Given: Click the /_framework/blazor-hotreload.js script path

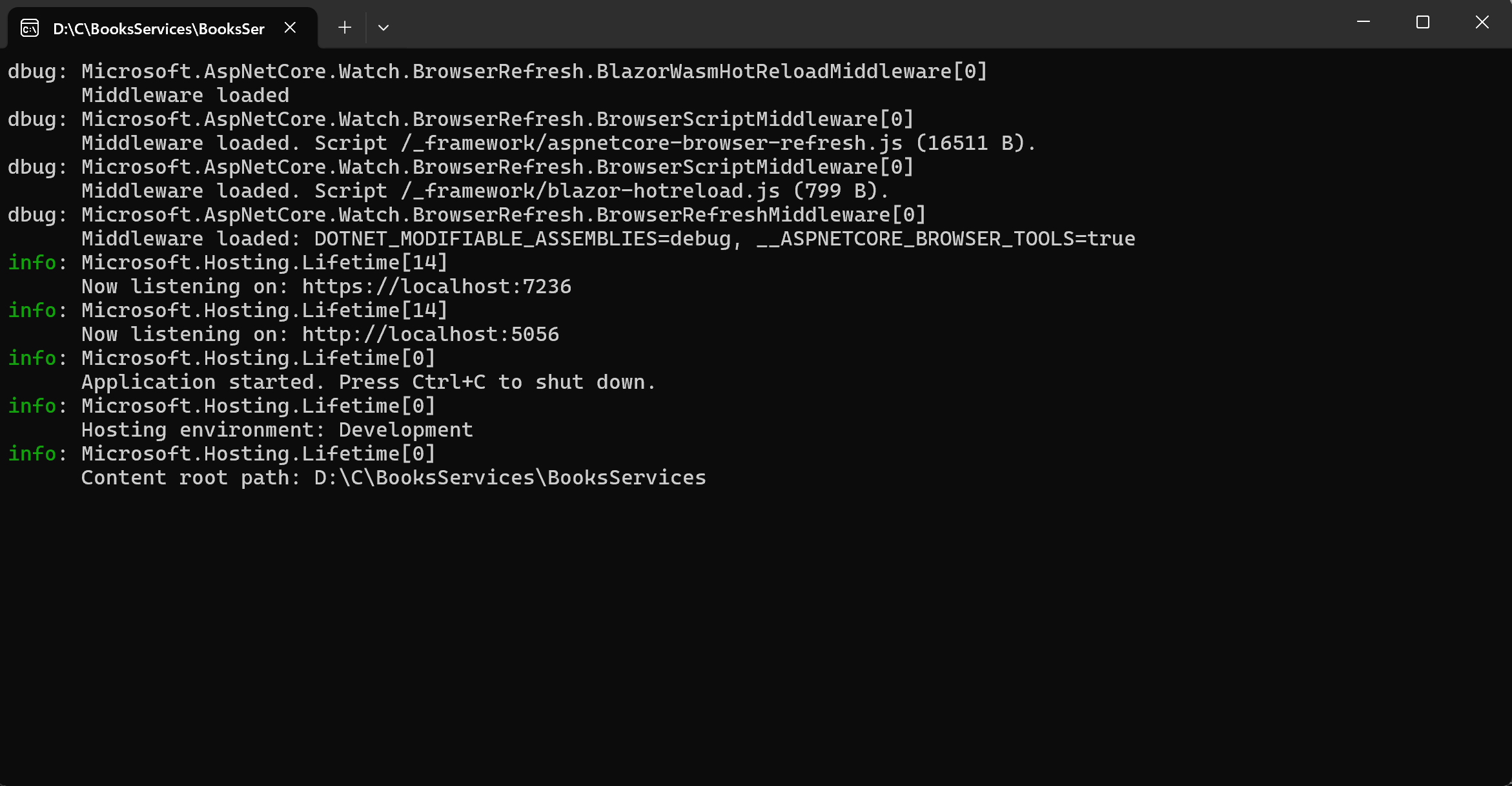Looking at the screenshot, I should tap(591, 191).
